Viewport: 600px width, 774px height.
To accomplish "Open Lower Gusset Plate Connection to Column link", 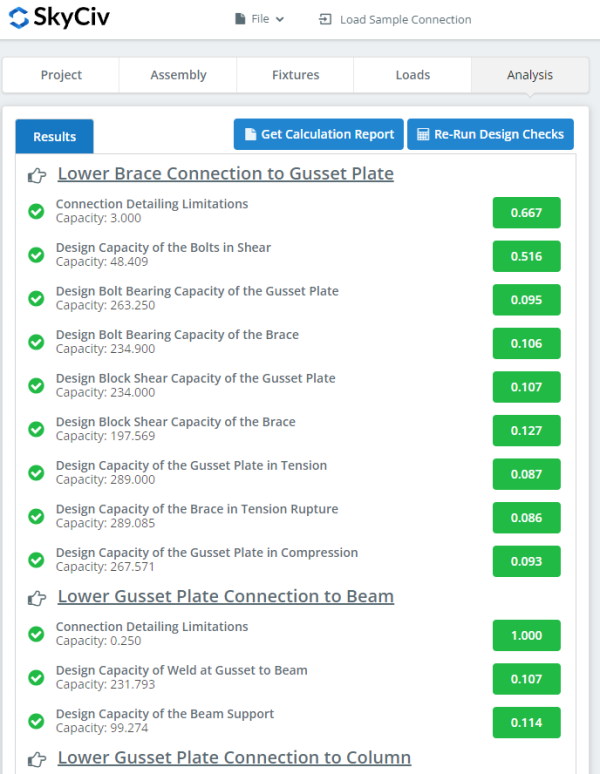I will 234,758.
